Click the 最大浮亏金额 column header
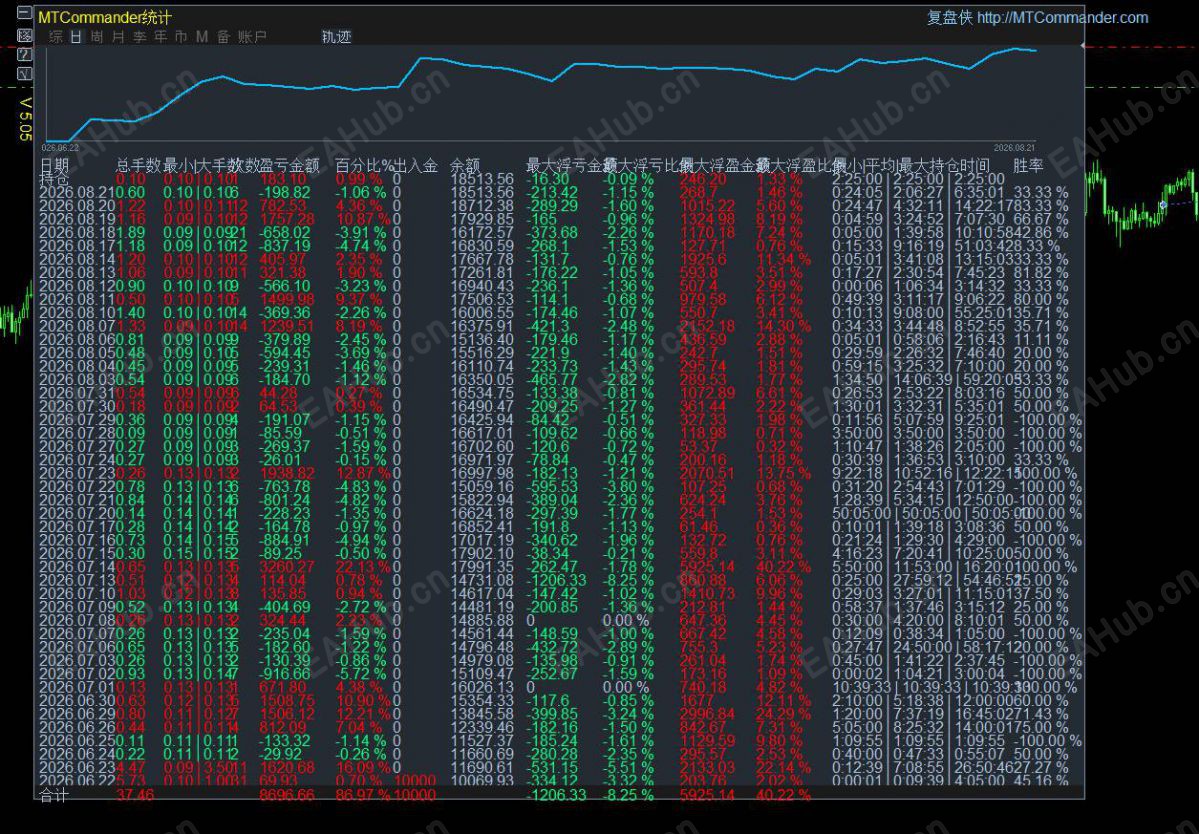1199x834 pixels. [x=570, y=166]
